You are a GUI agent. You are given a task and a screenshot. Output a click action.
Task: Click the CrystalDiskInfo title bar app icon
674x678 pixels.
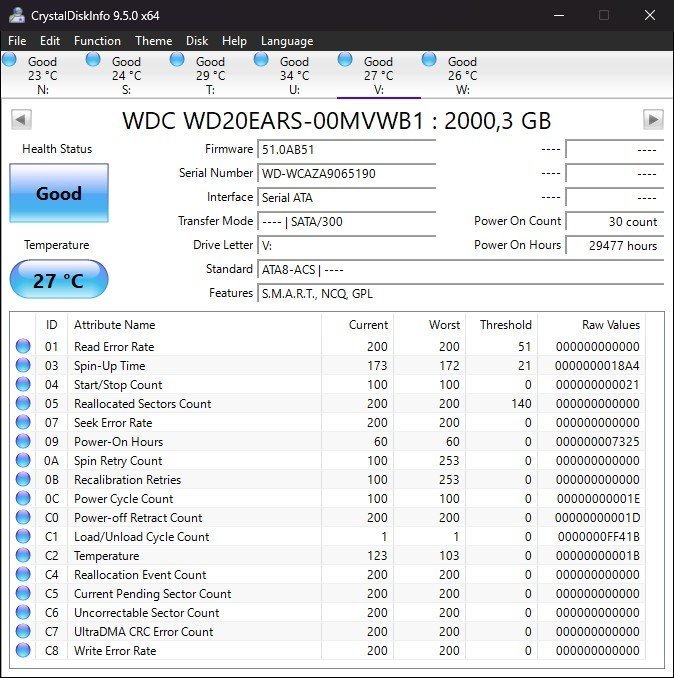click(15, 15)
